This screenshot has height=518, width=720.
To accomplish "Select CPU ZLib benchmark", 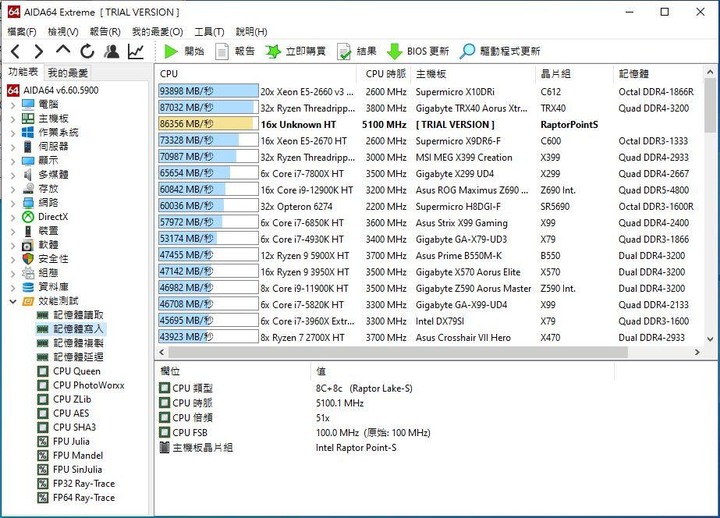I will tap(64, 399).
